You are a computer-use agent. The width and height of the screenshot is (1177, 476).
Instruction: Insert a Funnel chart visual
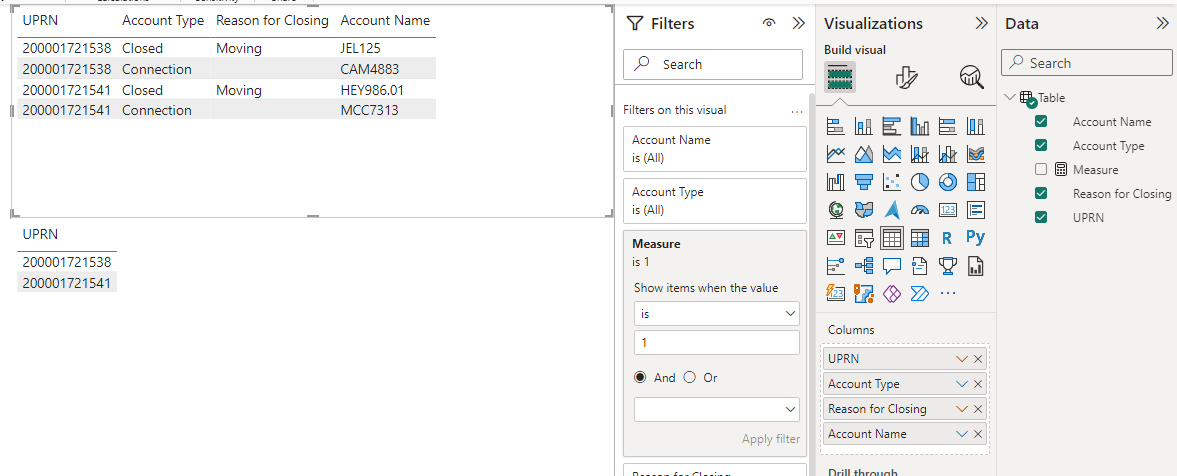tap(863, 182)
